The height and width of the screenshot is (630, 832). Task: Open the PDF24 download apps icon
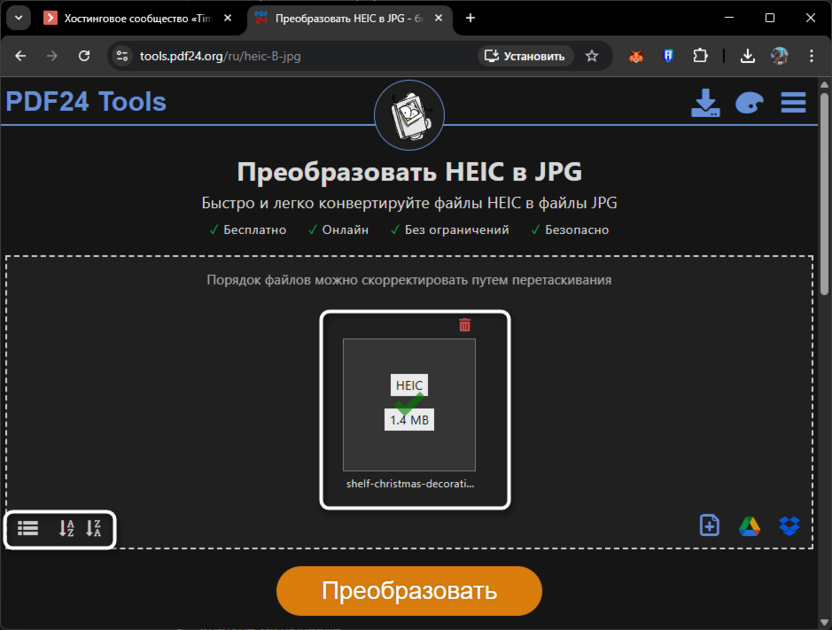click(x=706, y=103)
